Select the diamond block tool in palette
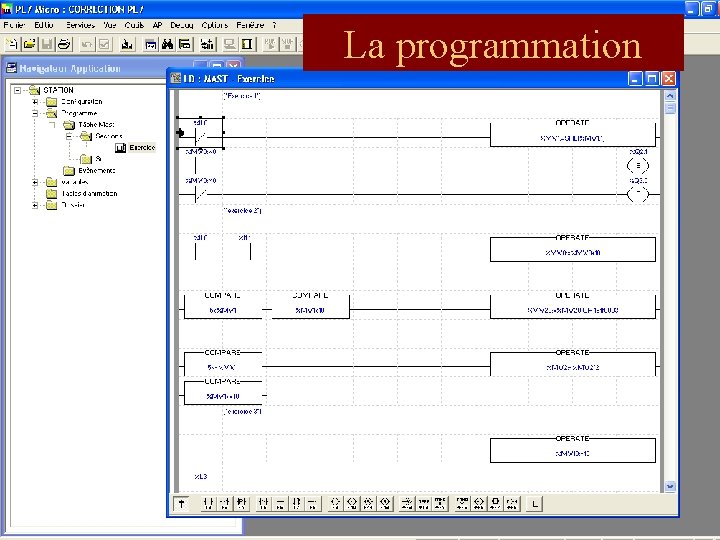Viewport: 720px width, 540px height. tap(478, 504)
